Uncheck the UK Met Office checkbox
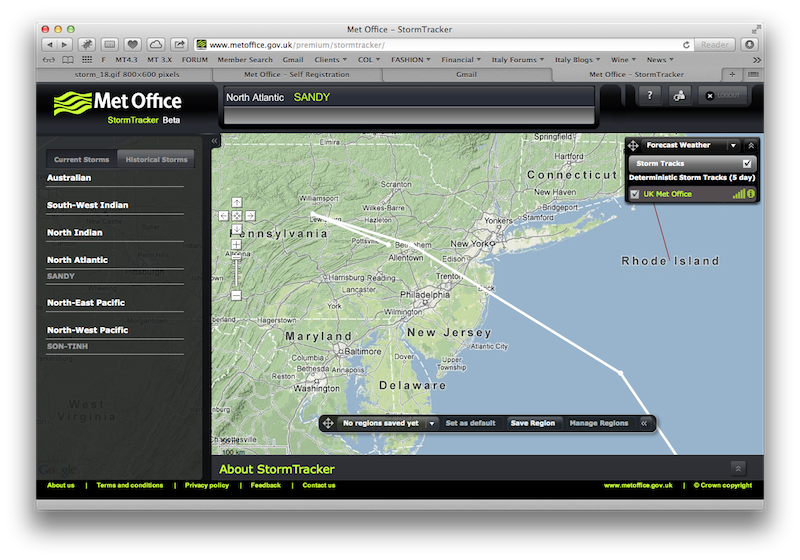The height and width of the screenshot is (560, 800). click(635, 194)
